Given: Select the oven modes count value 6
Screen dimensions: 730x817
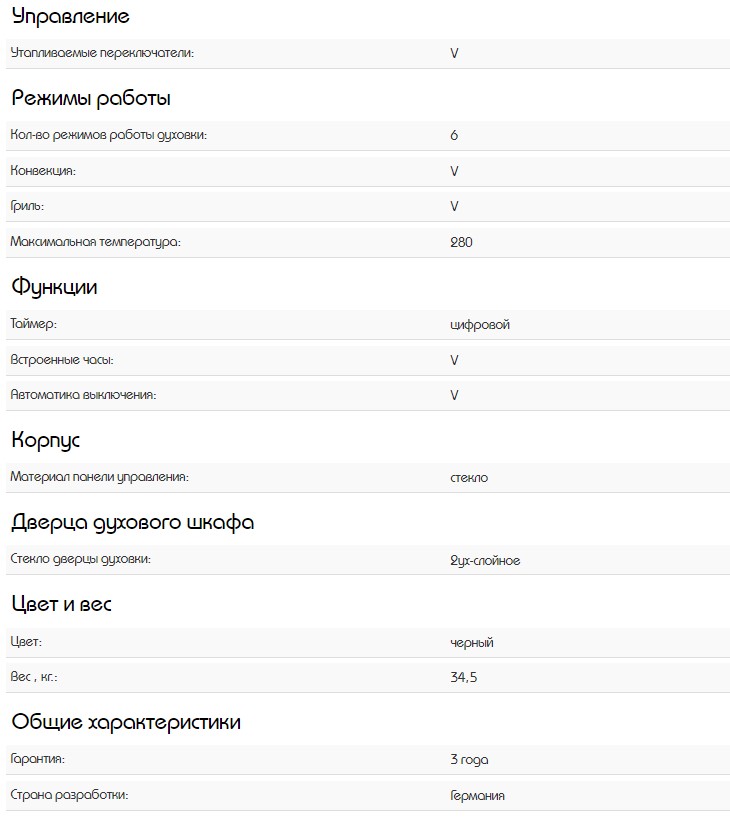Looking at the screenshot, I should [454, 135].
